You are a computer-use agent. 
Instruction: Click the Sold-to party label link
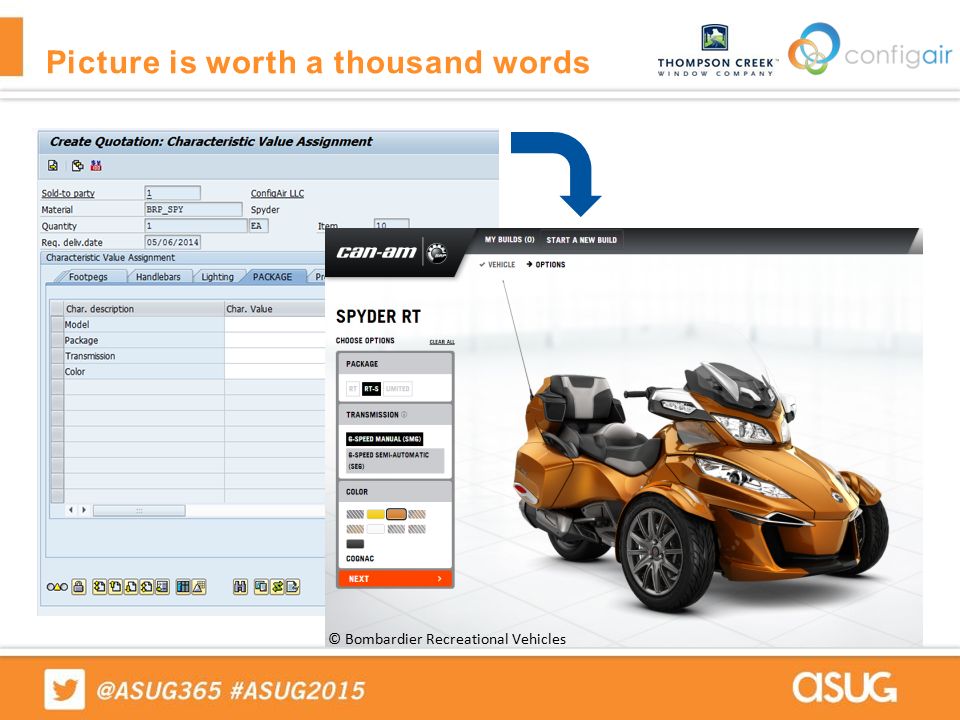[x=68, y=193]
